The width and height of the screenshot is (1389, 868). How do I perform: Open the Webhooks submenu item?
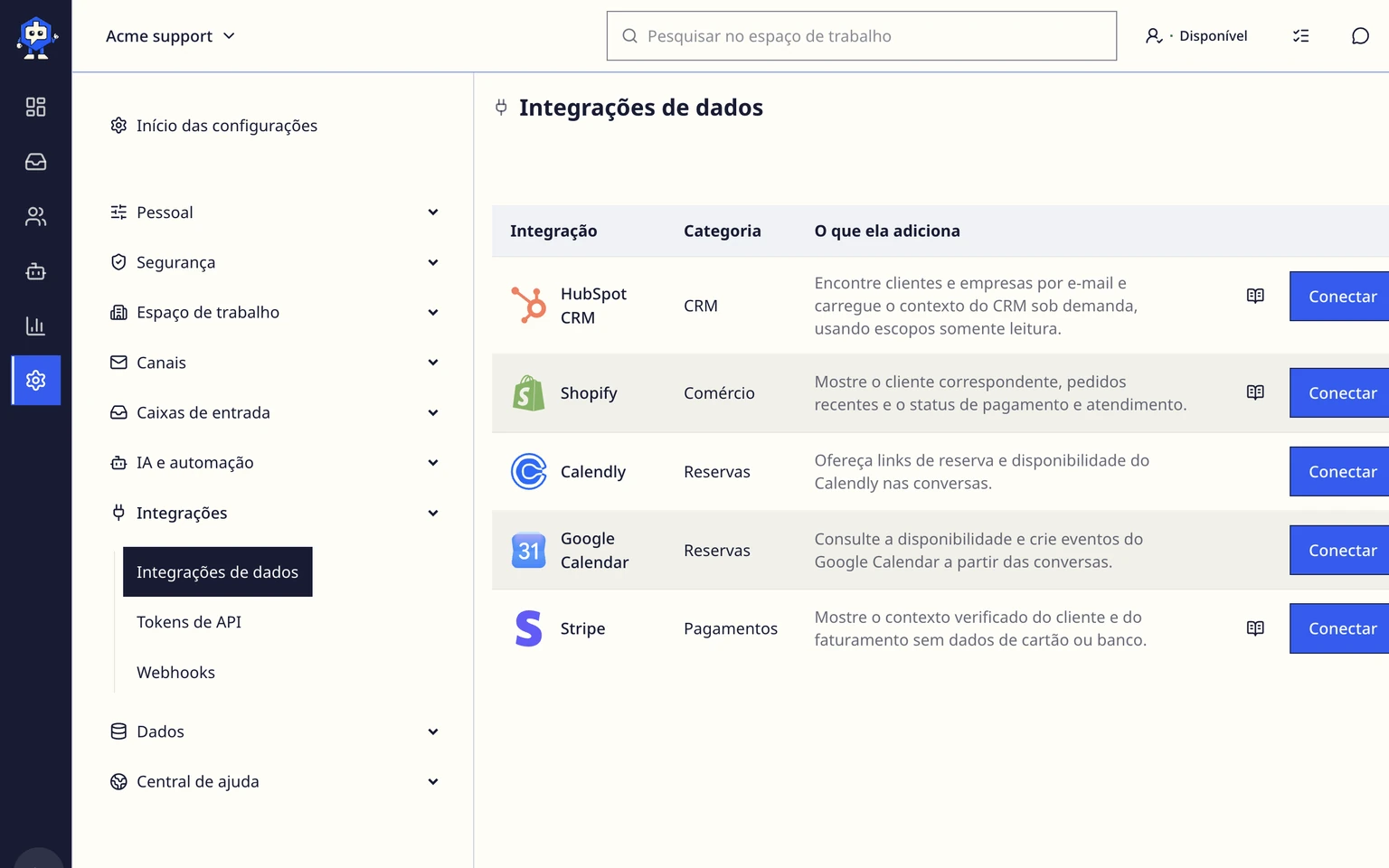point(176,672)
